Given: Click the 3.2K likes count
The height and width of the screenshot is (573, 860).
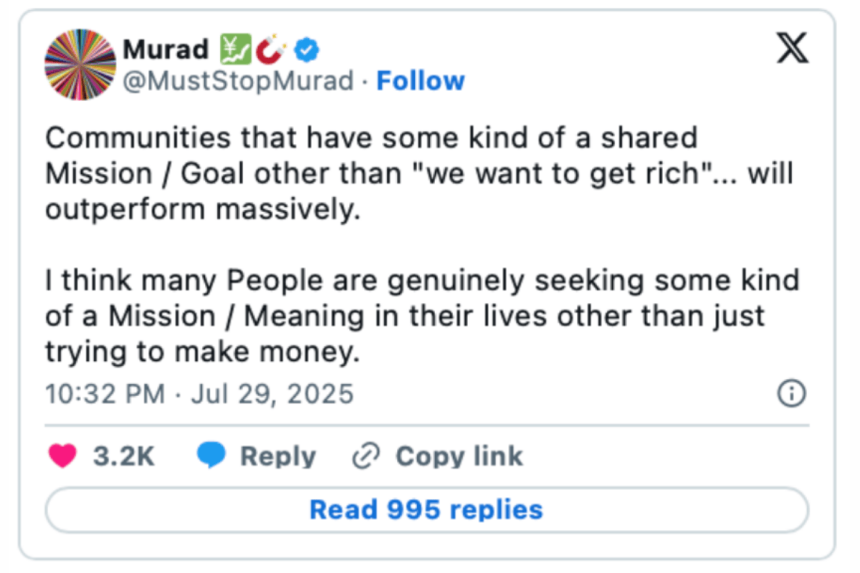Looking at the screenshot, I should (124, 457).
